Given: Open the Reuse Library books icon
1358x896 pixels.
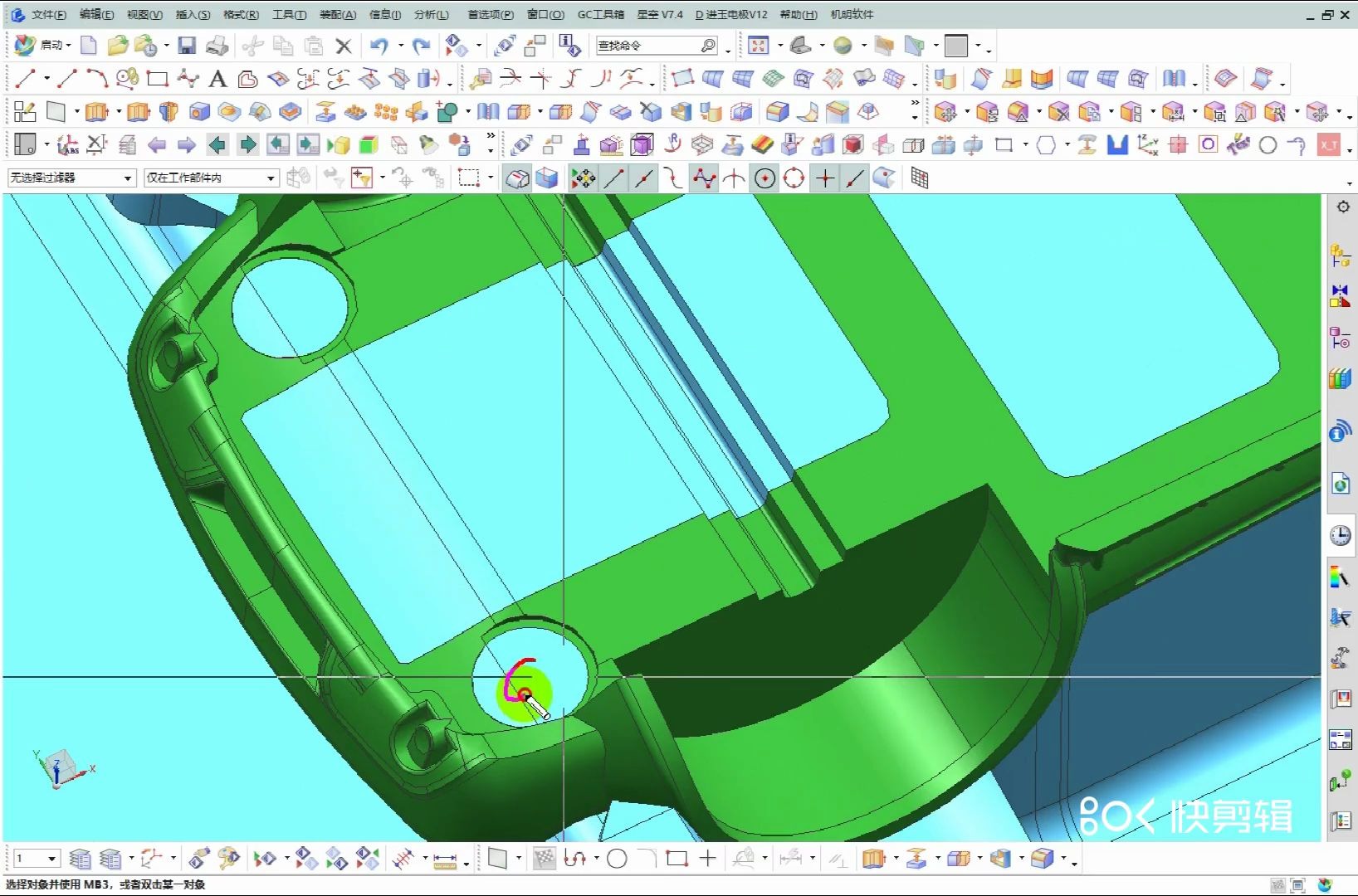Looking at the screenshot, I should (x=1341, y=378).
